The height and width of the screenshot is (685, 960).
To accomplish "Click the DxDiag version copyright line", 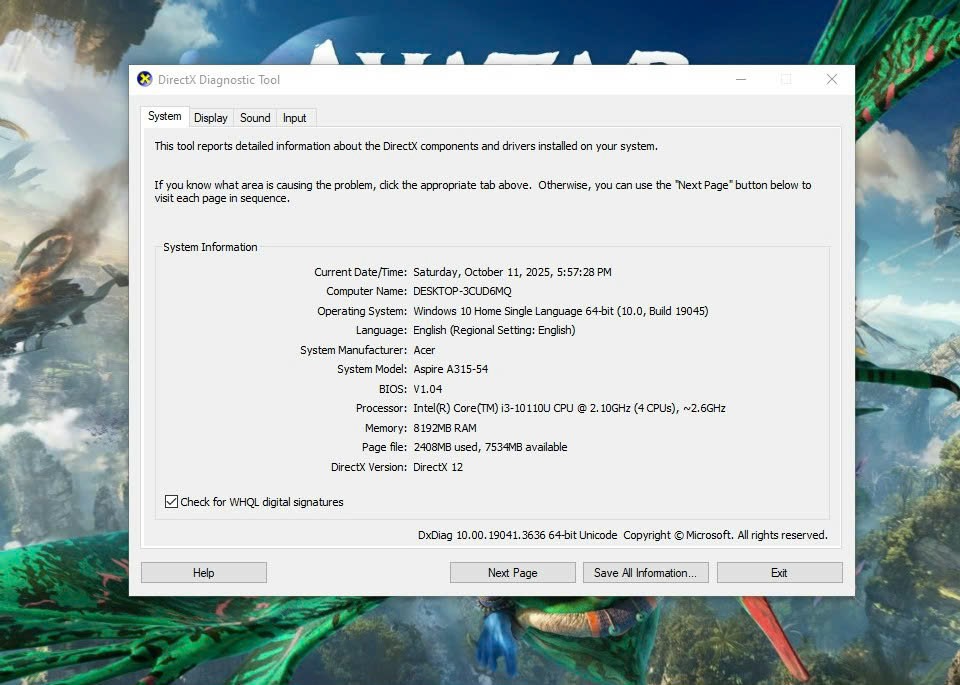I will [622, 535].
